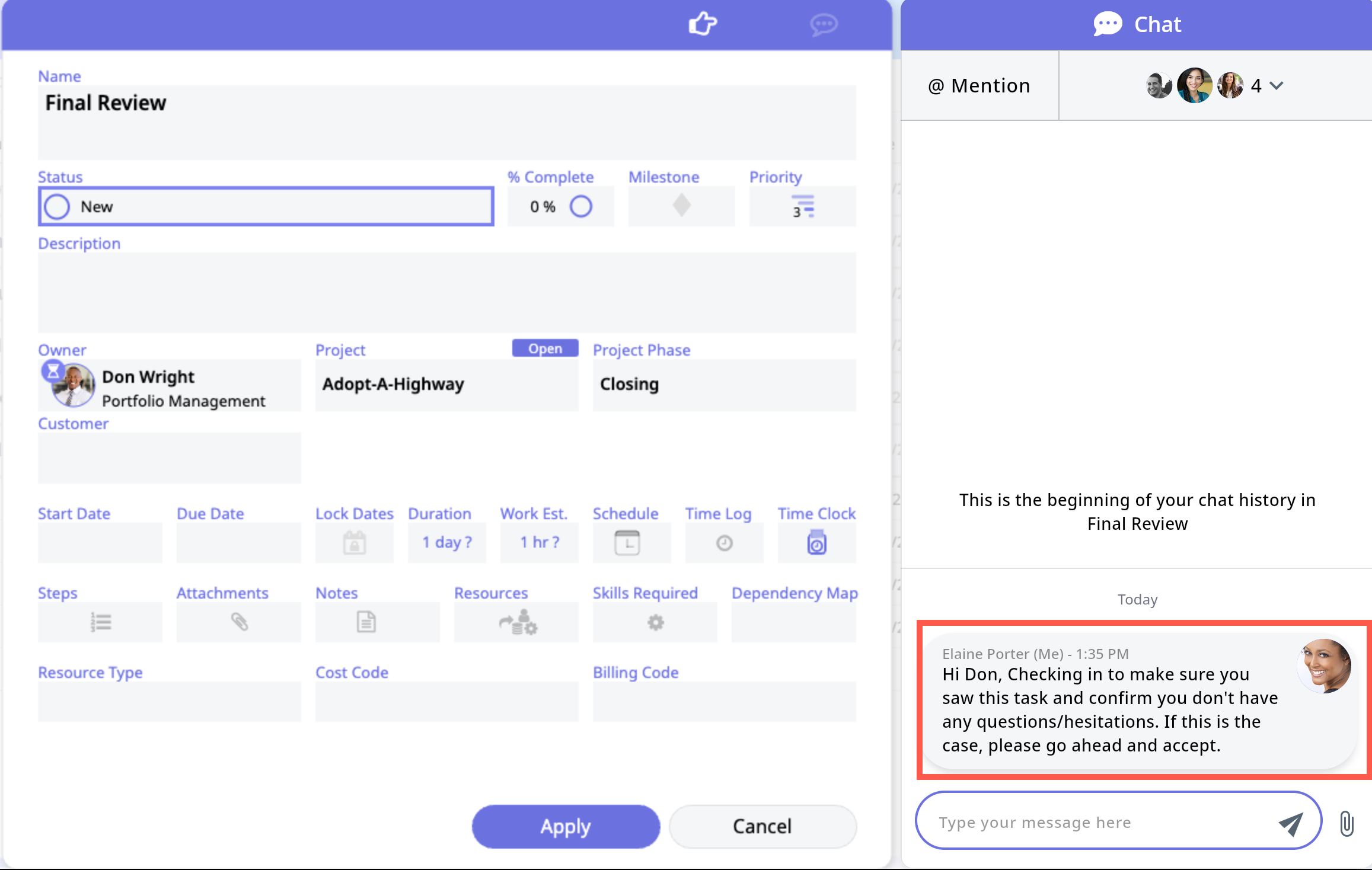
Task: Click the @ Mention tab
Action: point(979,85)
